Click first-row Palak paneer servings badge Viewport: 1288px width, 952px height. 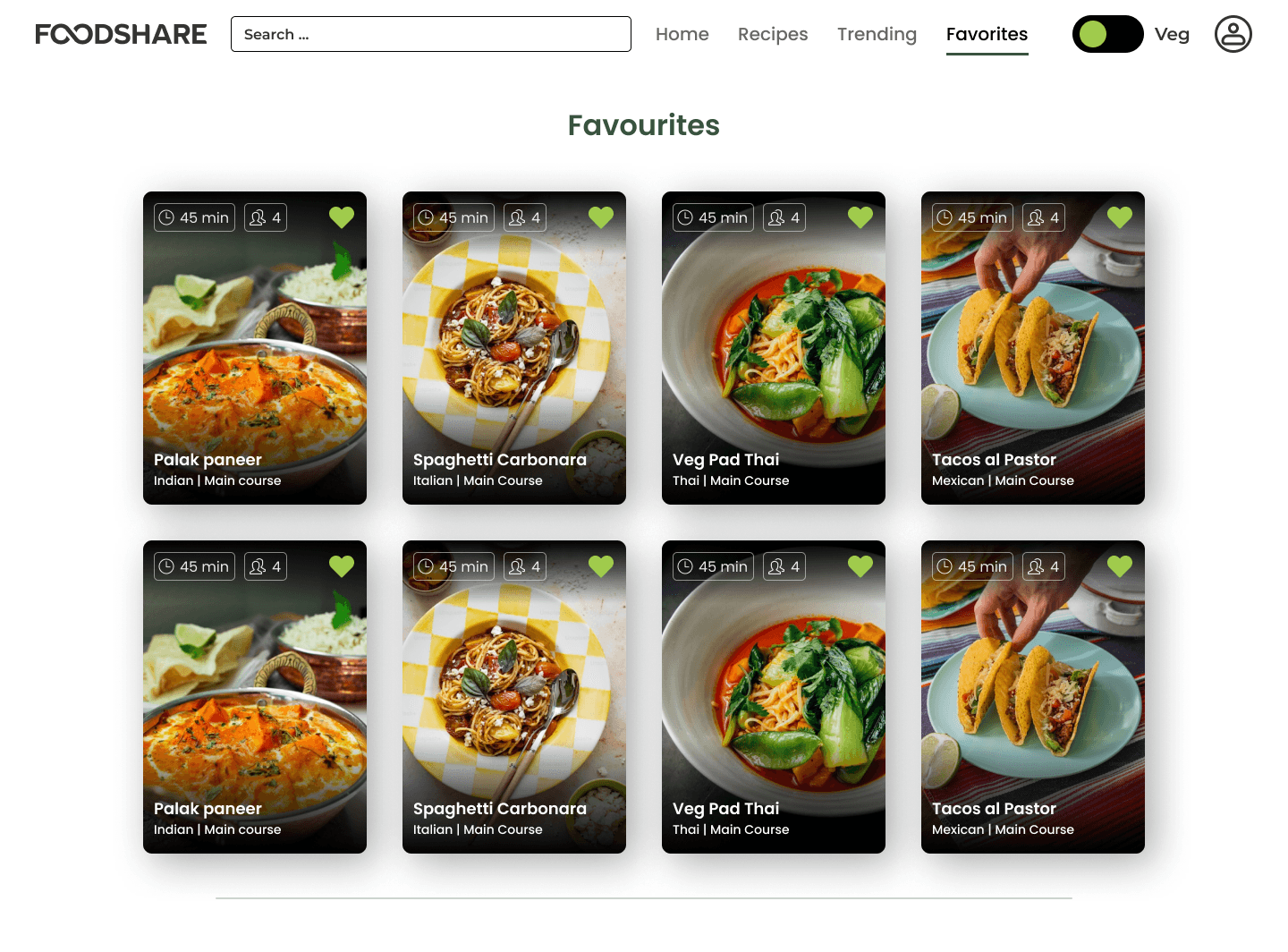pyautogui.click(x=266, y=217)
